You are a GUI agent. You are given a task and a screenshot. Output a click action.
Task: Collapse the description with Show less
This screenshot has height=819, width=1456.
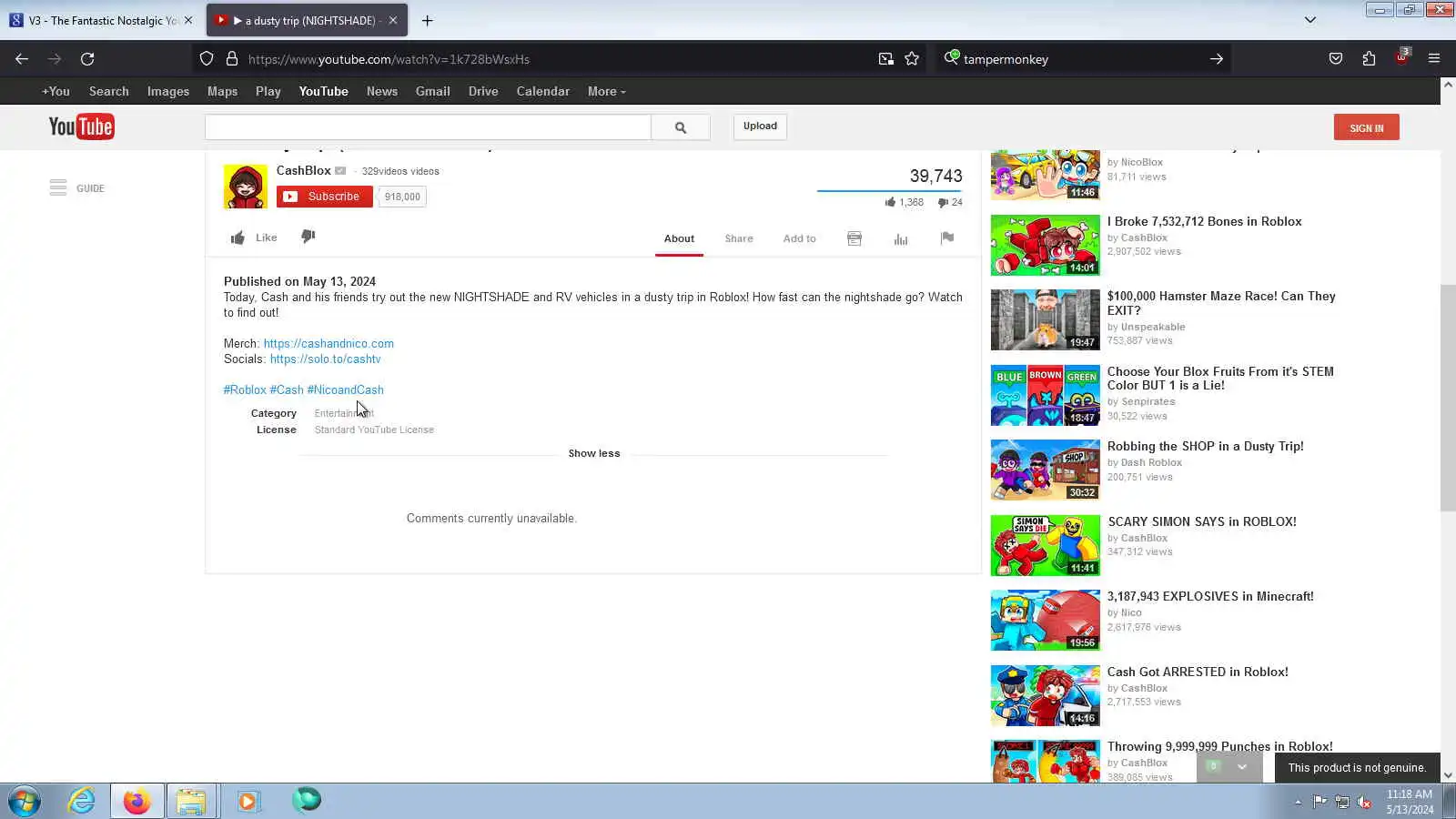coord(594,453)
